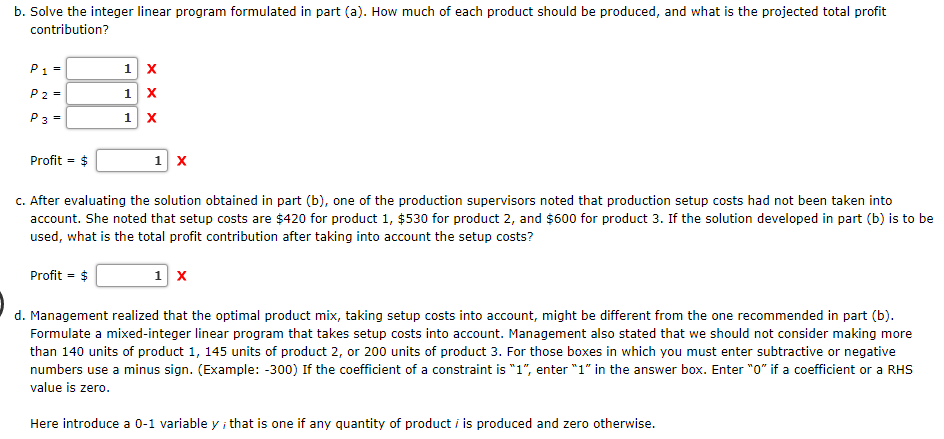Click the 'Profit = $' label under part c
This screenshot has width=944, height=439.
tap(59, 276)
